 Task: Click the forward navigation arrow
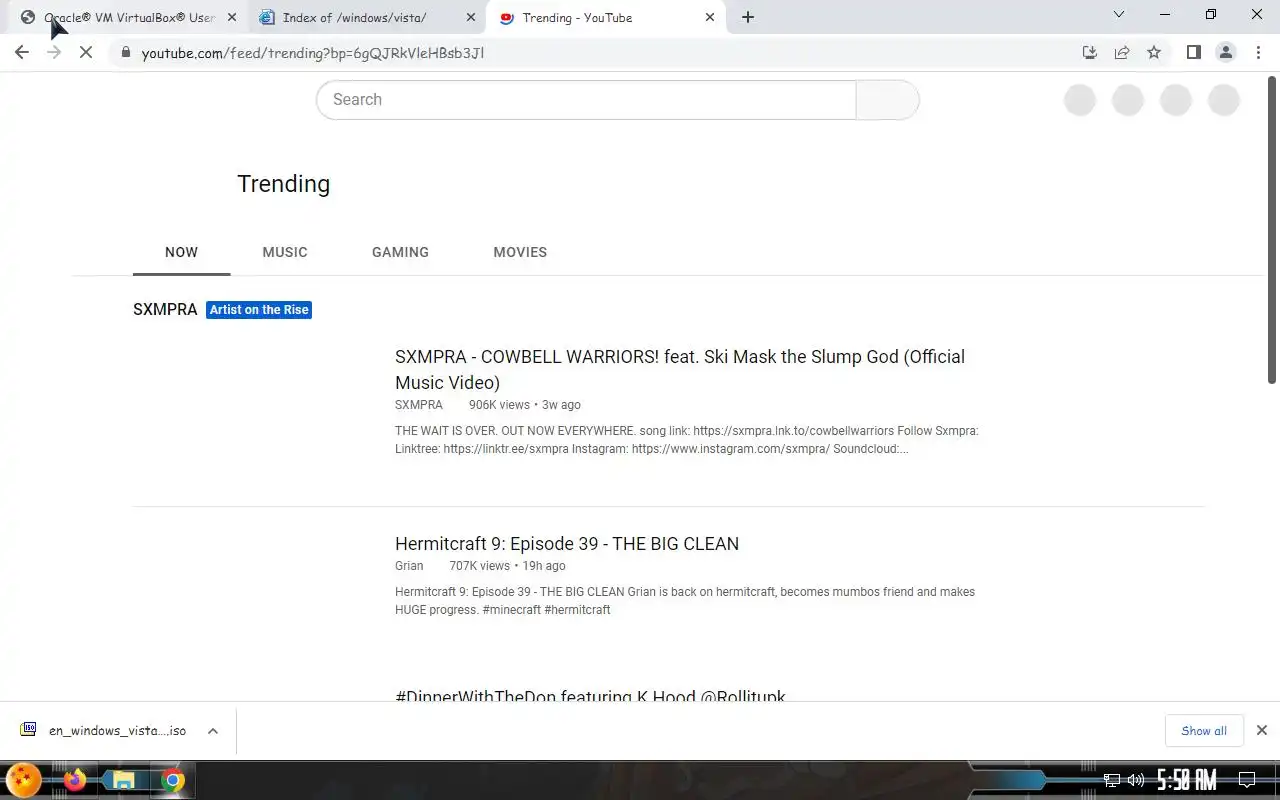pos(54,52)
